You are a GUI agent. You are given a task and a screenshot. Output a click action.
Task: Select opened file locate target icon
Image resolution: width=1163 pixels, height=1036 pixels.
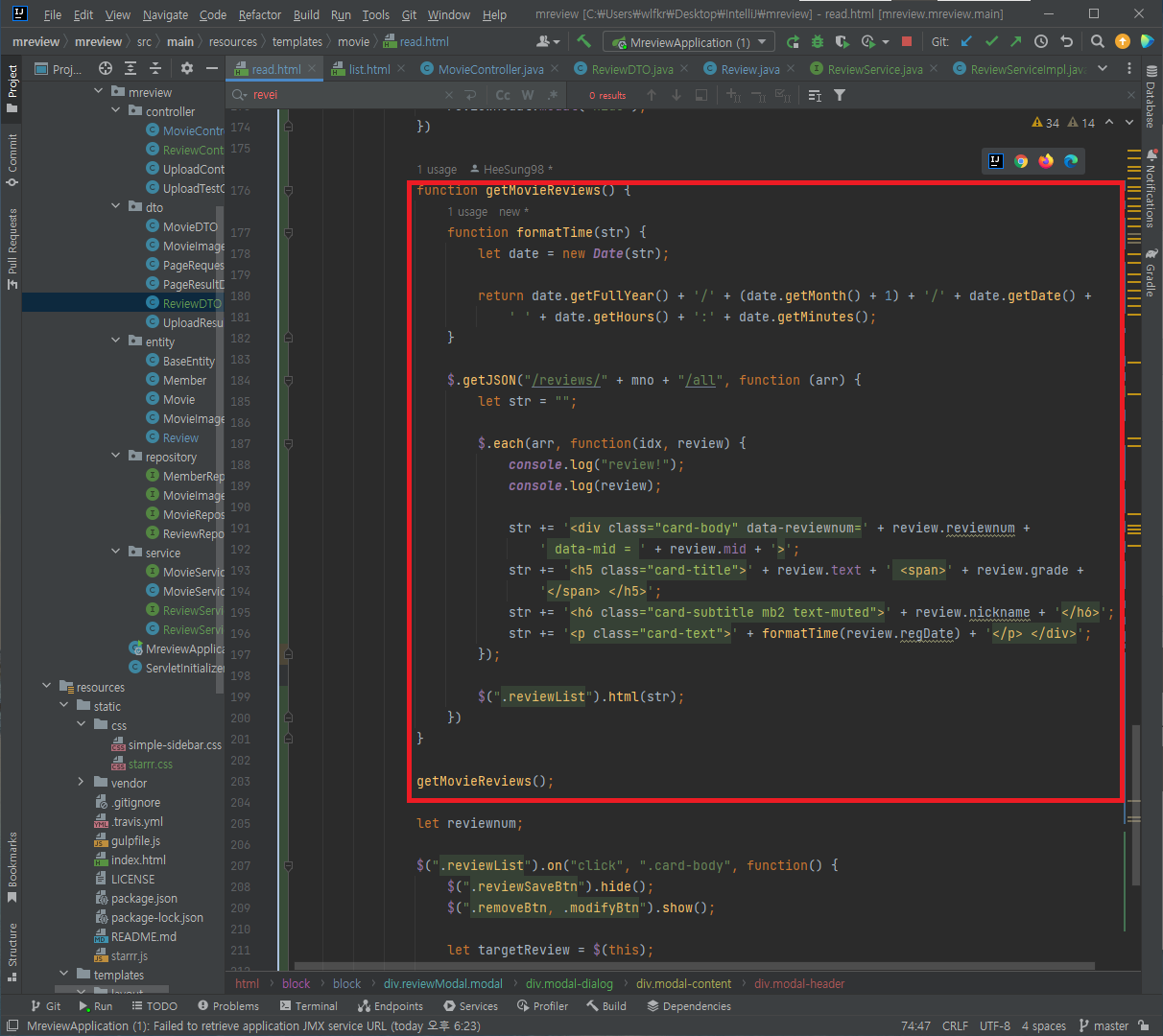[106, 68]
